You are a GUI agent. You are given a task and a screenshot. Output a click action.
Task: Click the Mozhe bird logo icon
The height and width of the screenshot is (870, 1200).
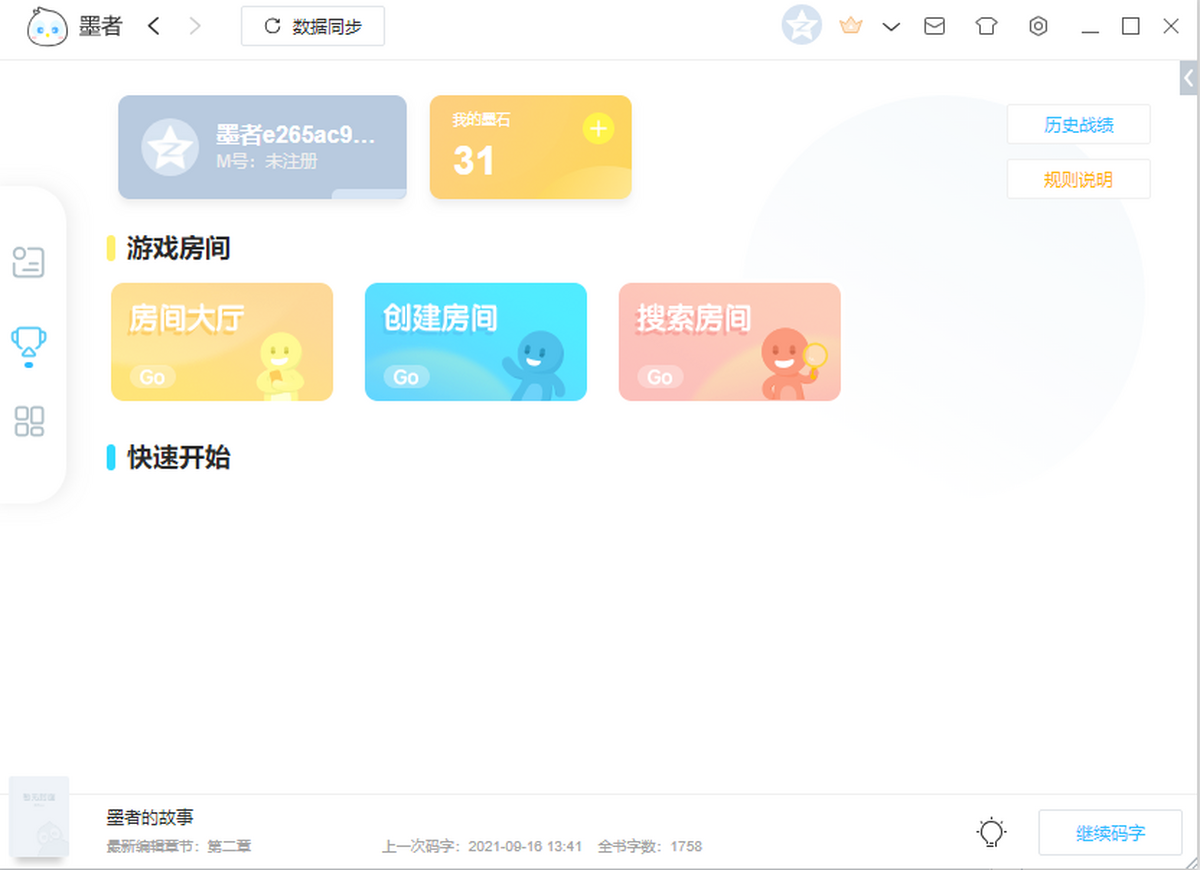[x=48, y=27]
